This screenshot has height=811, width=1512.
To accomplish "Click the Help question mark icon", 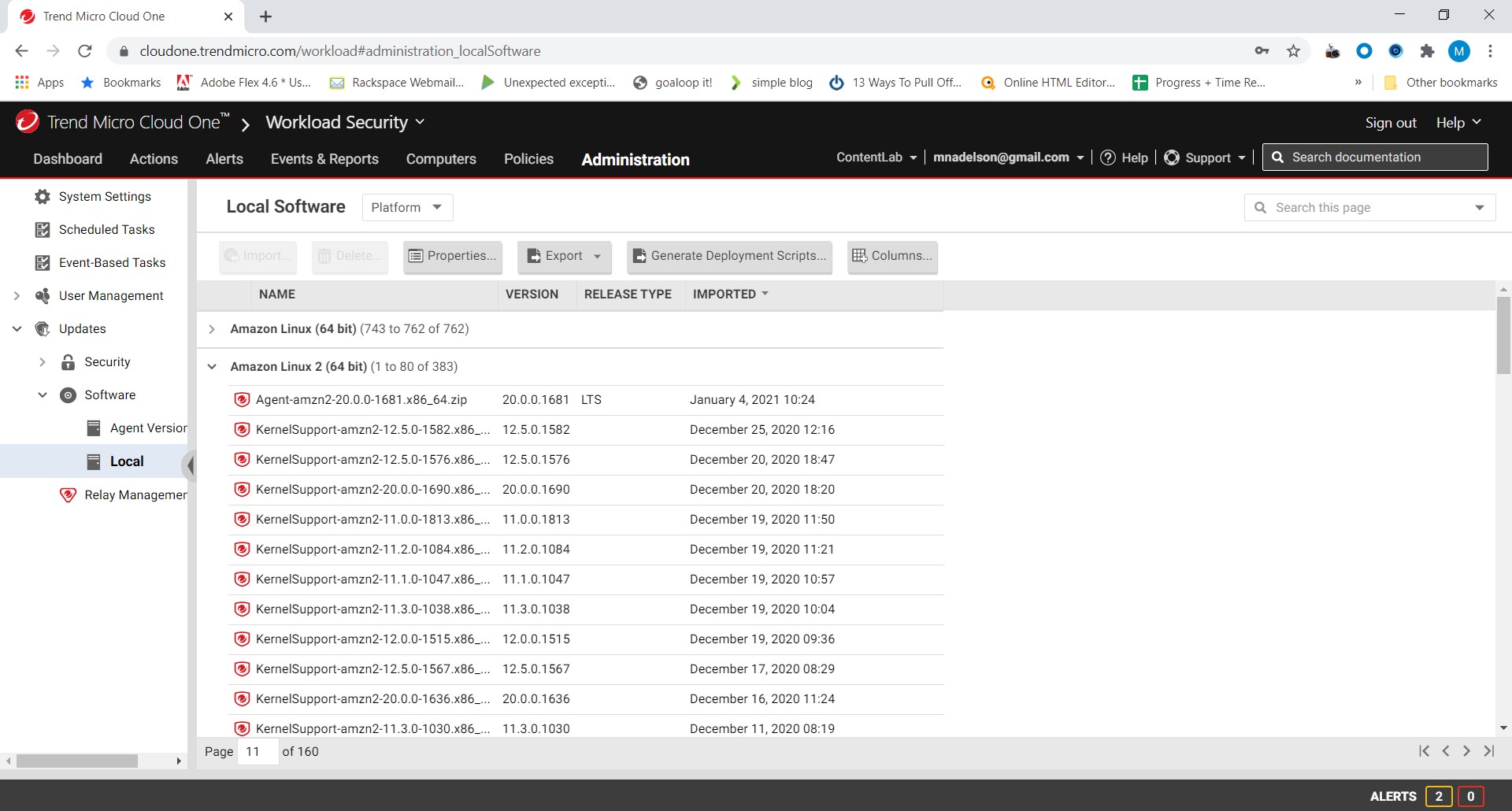I will click(1108, 157).
